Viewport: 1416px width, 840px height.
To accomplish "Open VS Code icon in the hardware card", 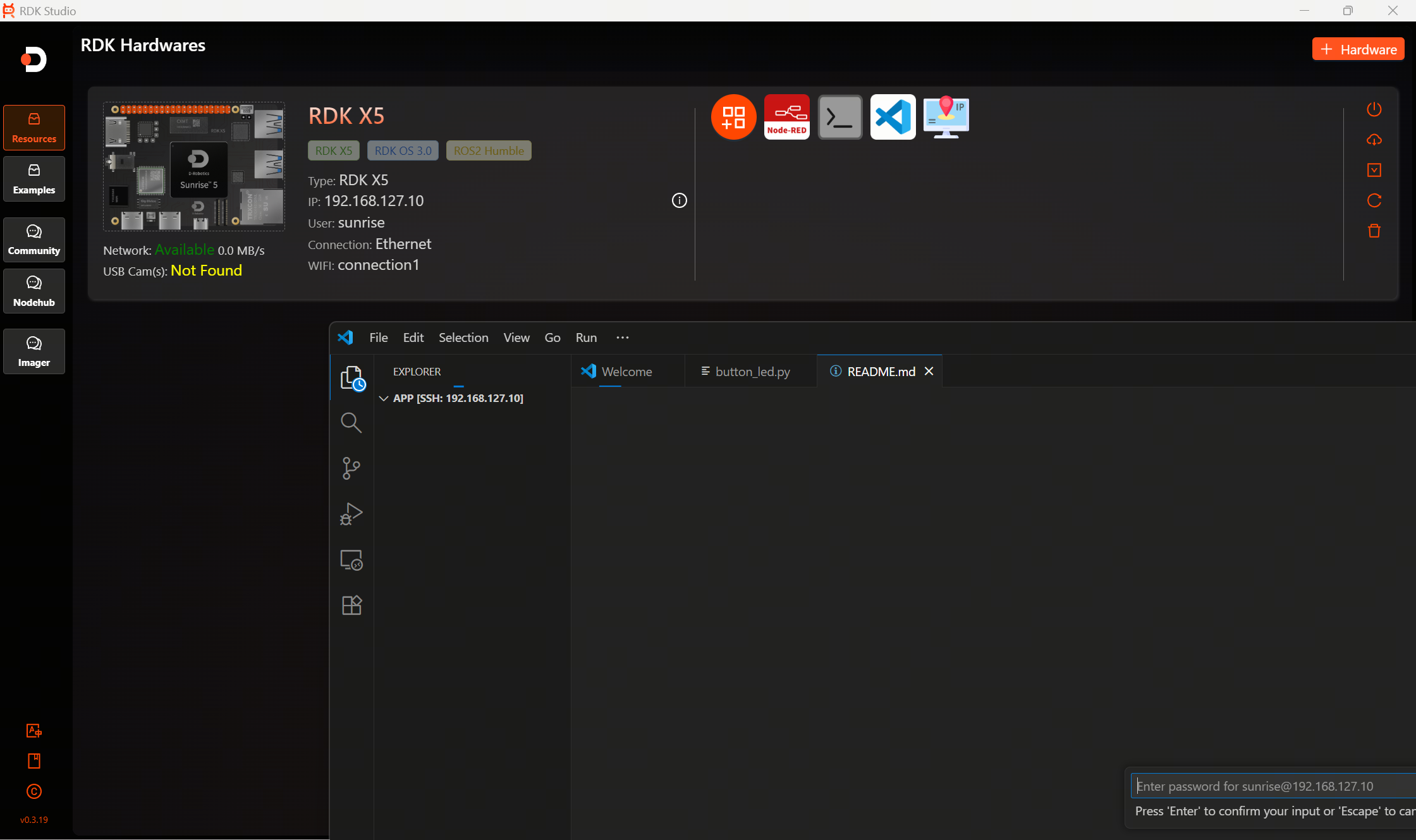I will click(893, 117).
